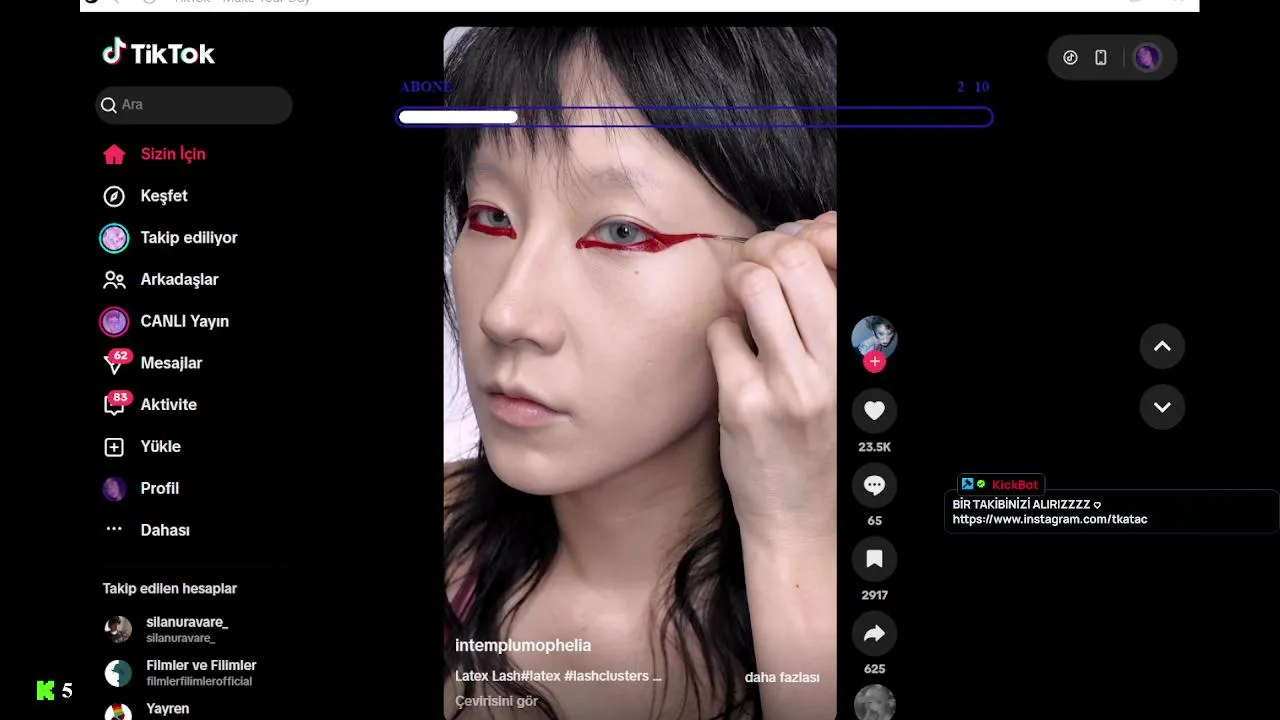Click the Yükle plus icon
This screenshot has width=1280, height=720.
tap(114, 447)
